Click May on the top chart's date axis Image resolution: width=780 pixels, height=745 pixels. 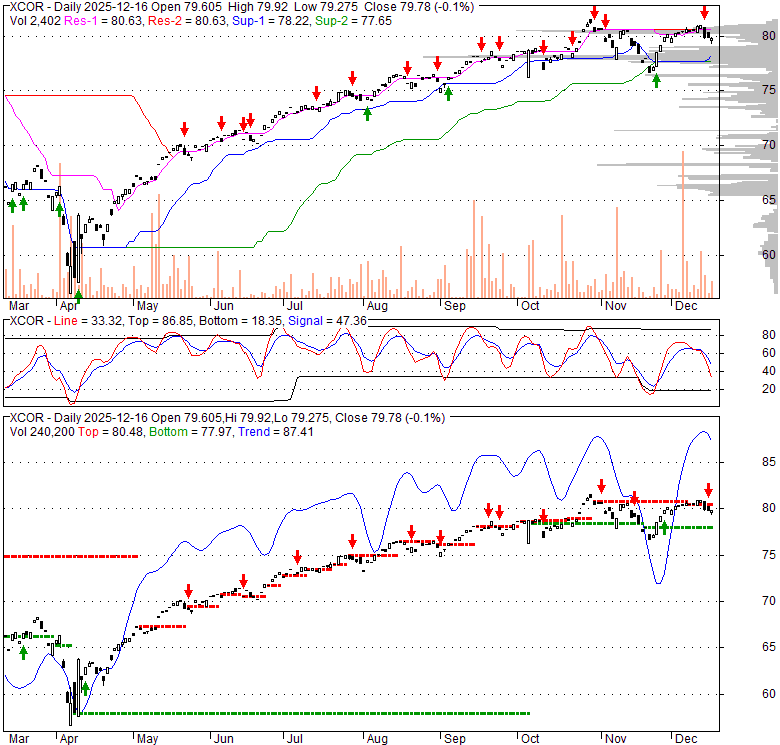click(147, 305)
